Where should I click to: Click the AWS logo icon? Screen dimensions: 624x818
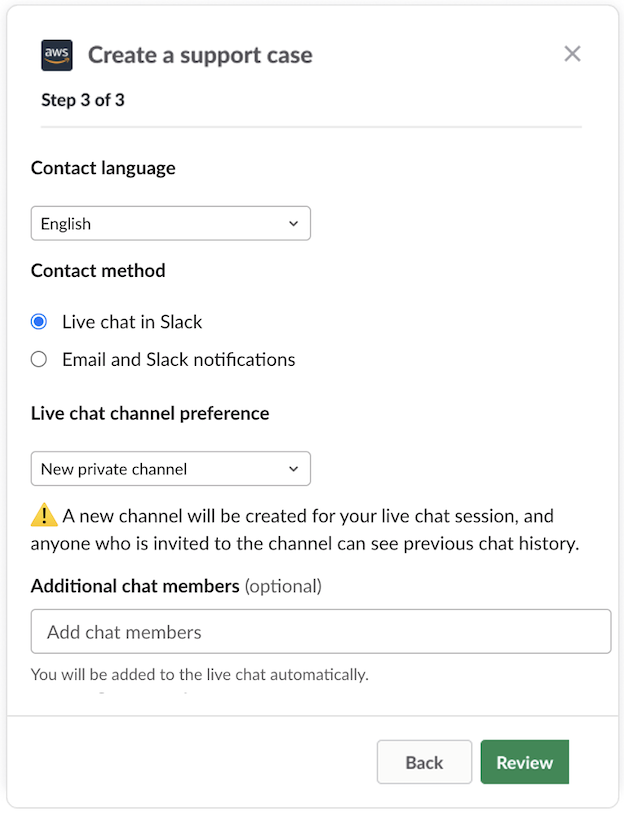pos(56,55)
